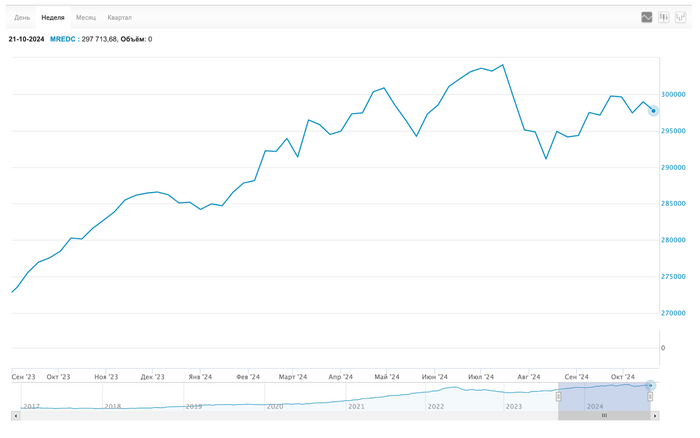
Task: Switch to the Месяц interval tab
Action: [86, 18]
